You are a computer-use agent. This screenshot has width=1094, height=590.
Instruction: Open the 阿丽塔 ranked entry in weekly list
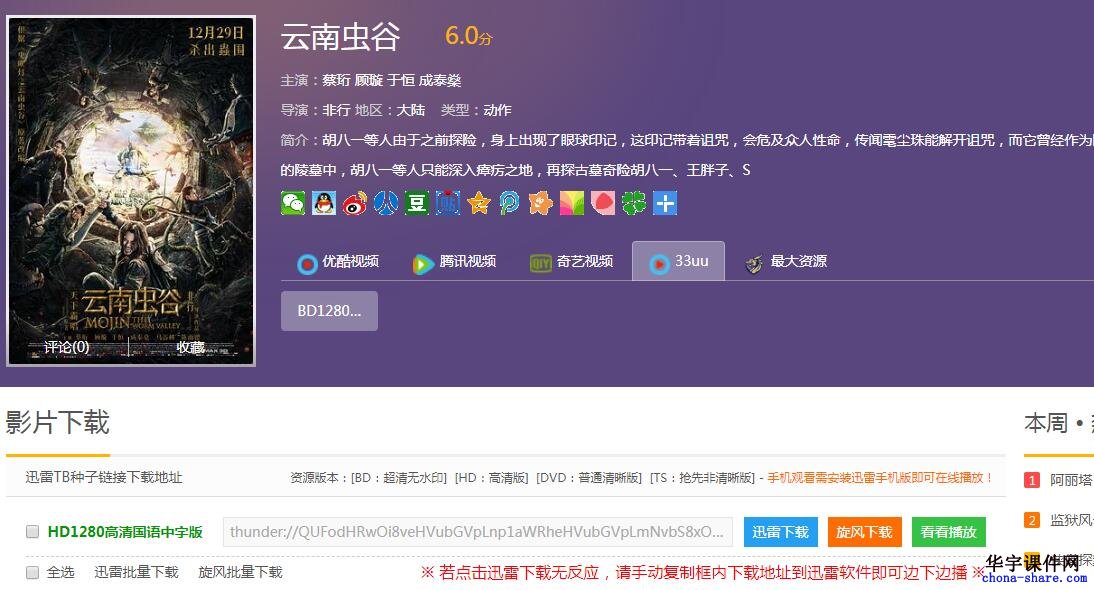[1071, 480]
